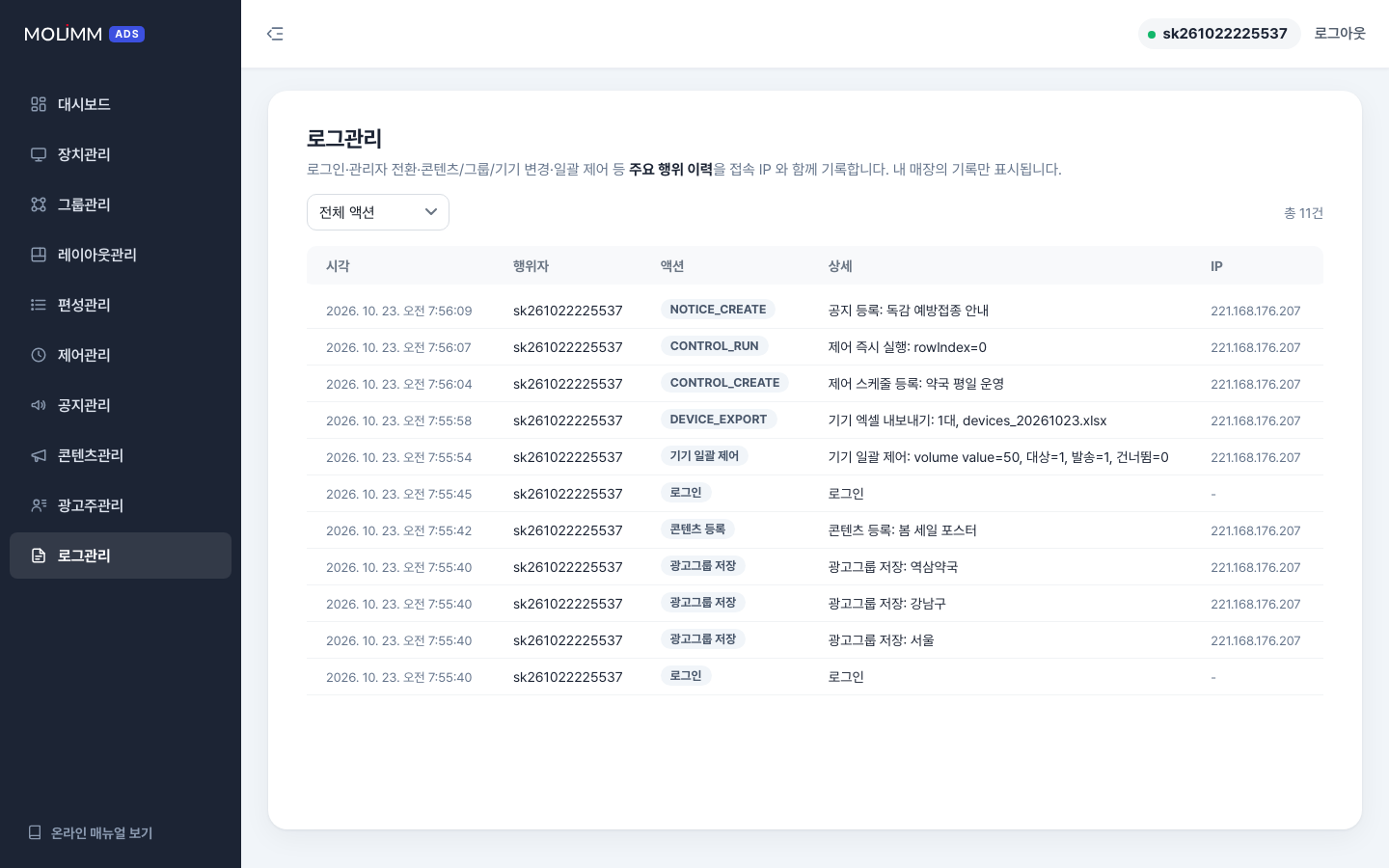
Task: Click 제어 즉시 실행: rowIndex=0 detail
Action: point(907,347)
